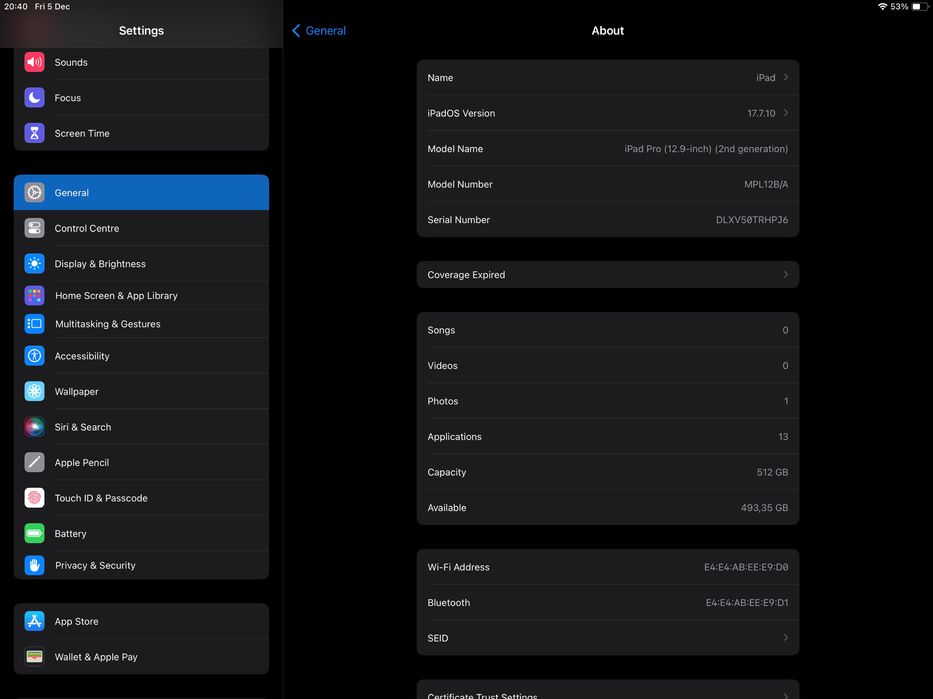Open App Store settings
Screen dimensions: 933x699
(141, 621)
